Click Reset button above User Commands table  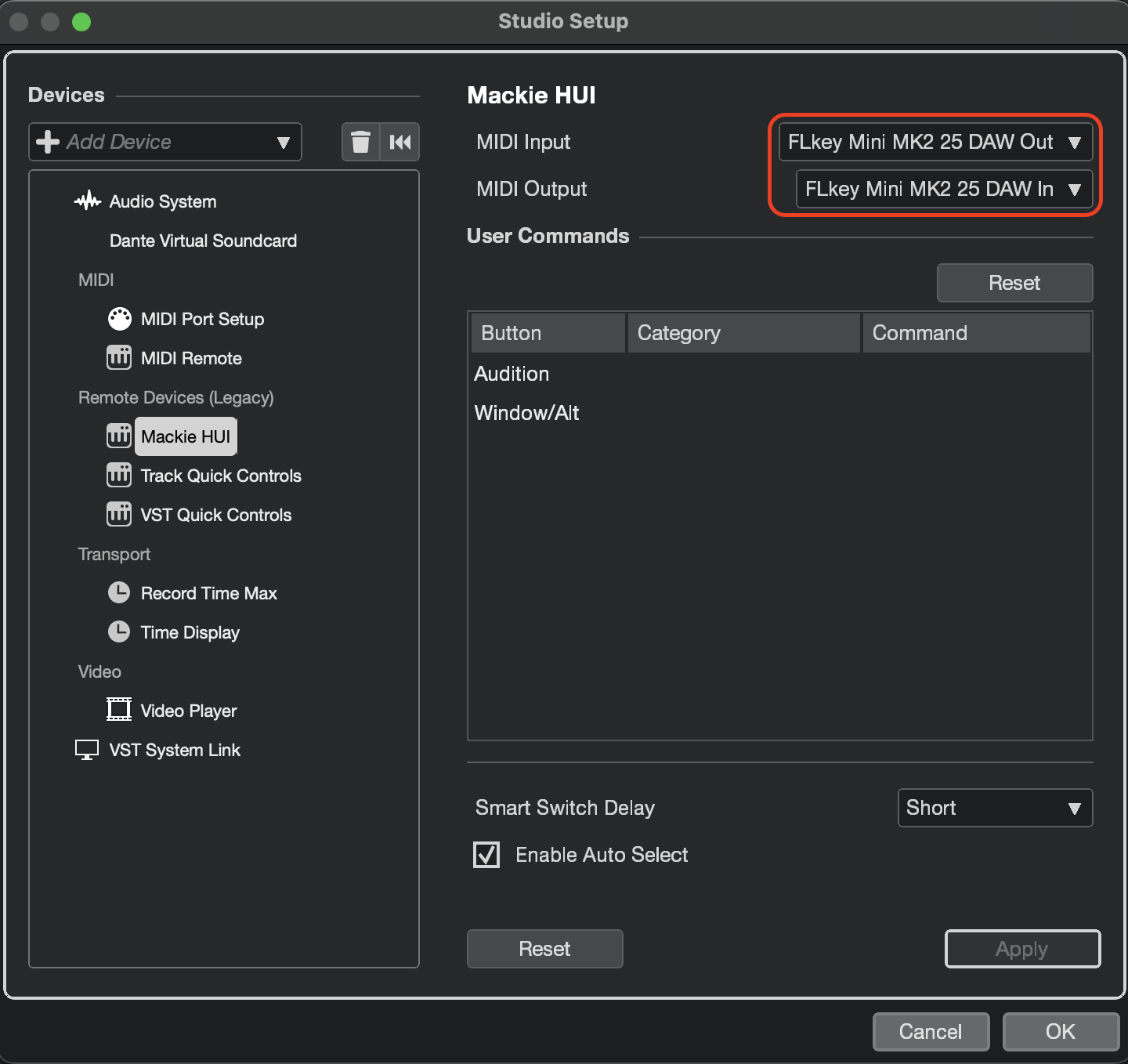(x=1014, y=283)
